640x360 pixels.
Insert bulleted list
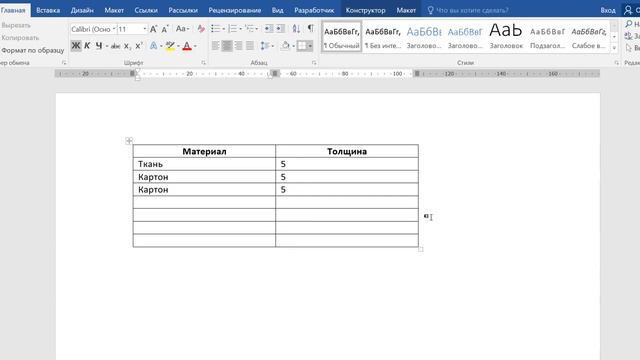(x=216, y=29)
